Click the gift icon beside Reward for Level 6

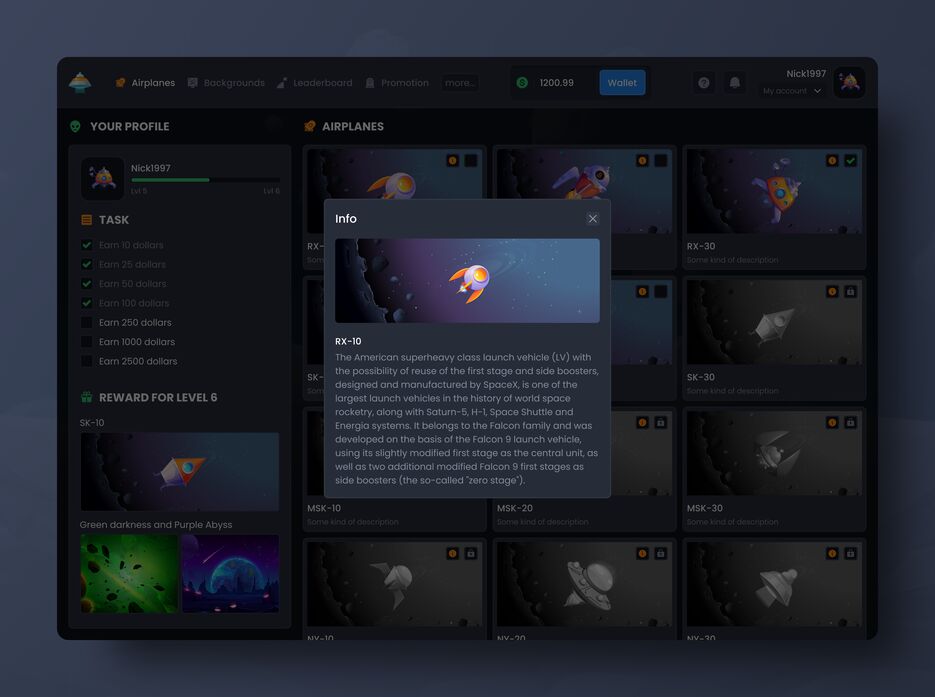coord(86,397)
